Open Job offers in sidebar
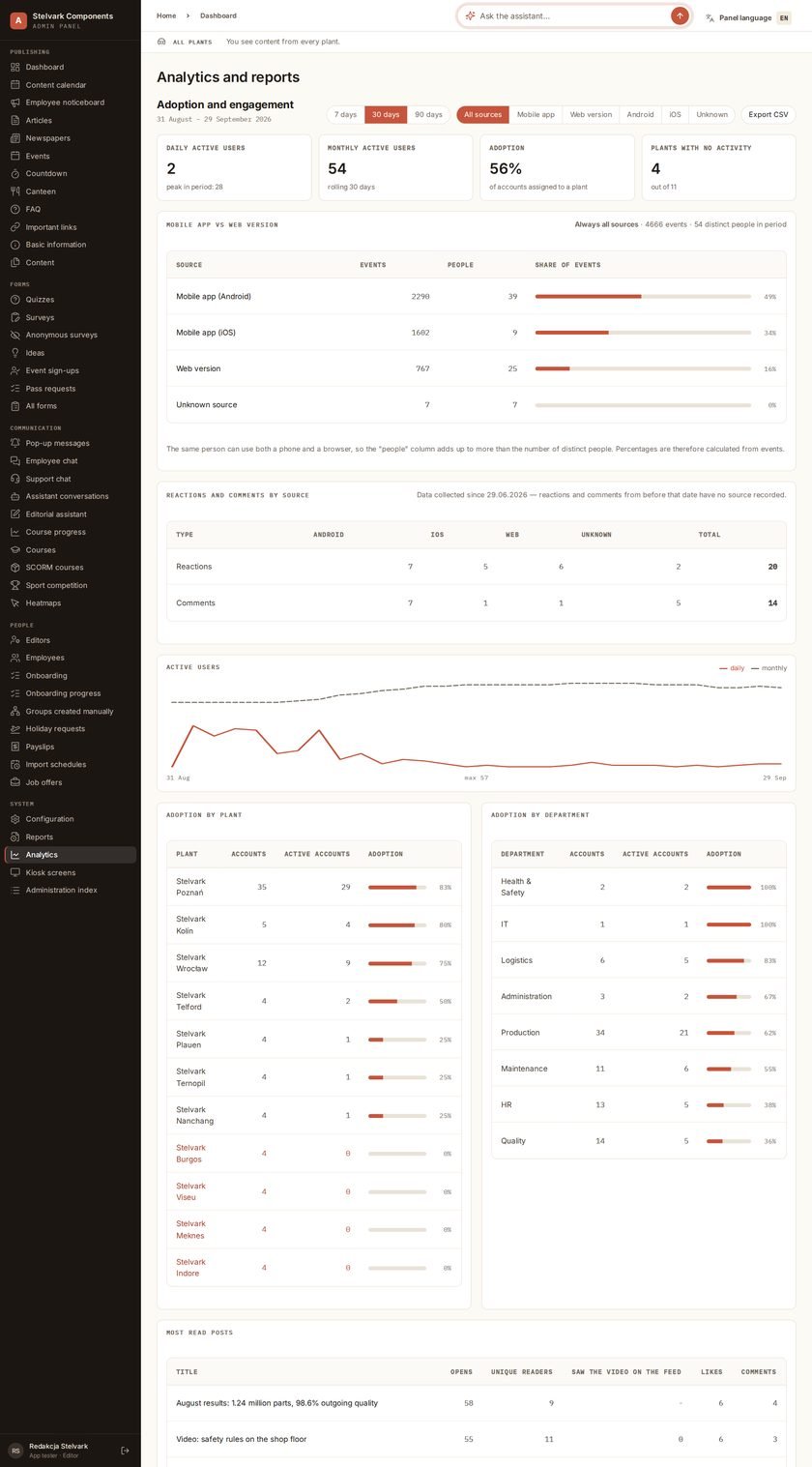The image size is (812, 1467). tap(71, 782)
